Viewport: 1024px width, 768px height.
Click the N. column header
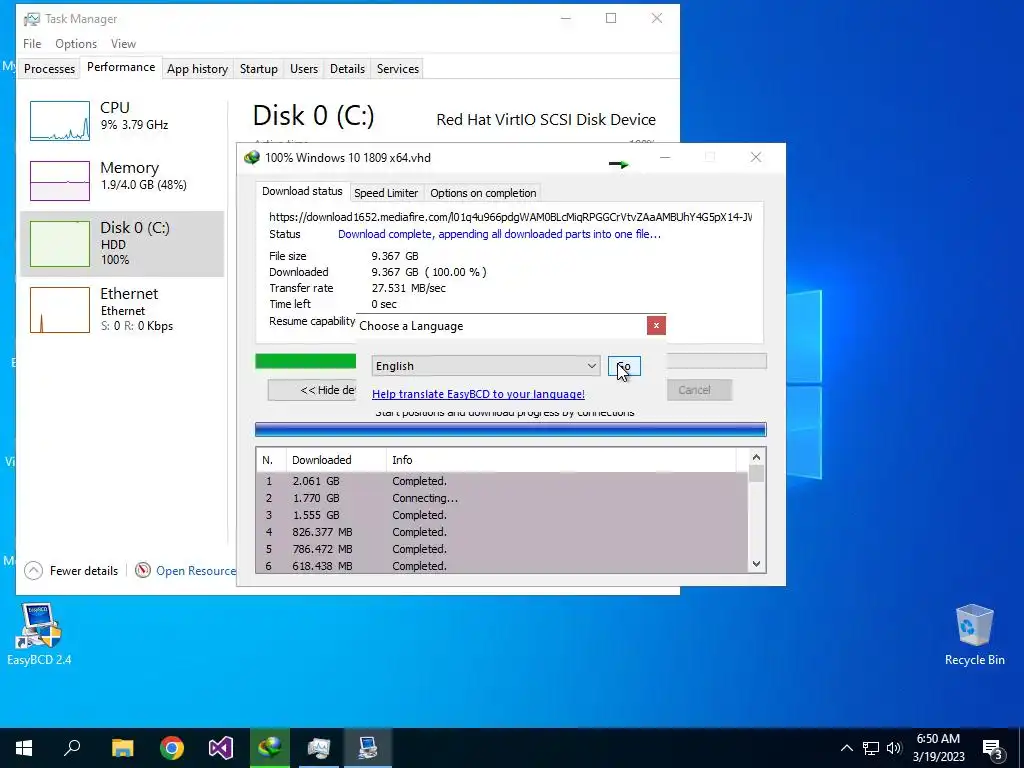click(271, 460)
